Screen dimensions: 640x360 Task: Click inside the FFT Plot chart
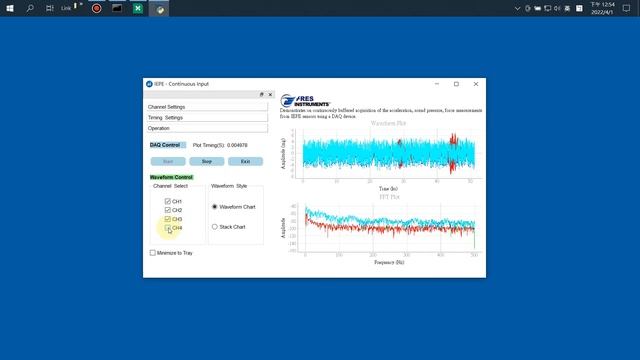tap(389, 227)
